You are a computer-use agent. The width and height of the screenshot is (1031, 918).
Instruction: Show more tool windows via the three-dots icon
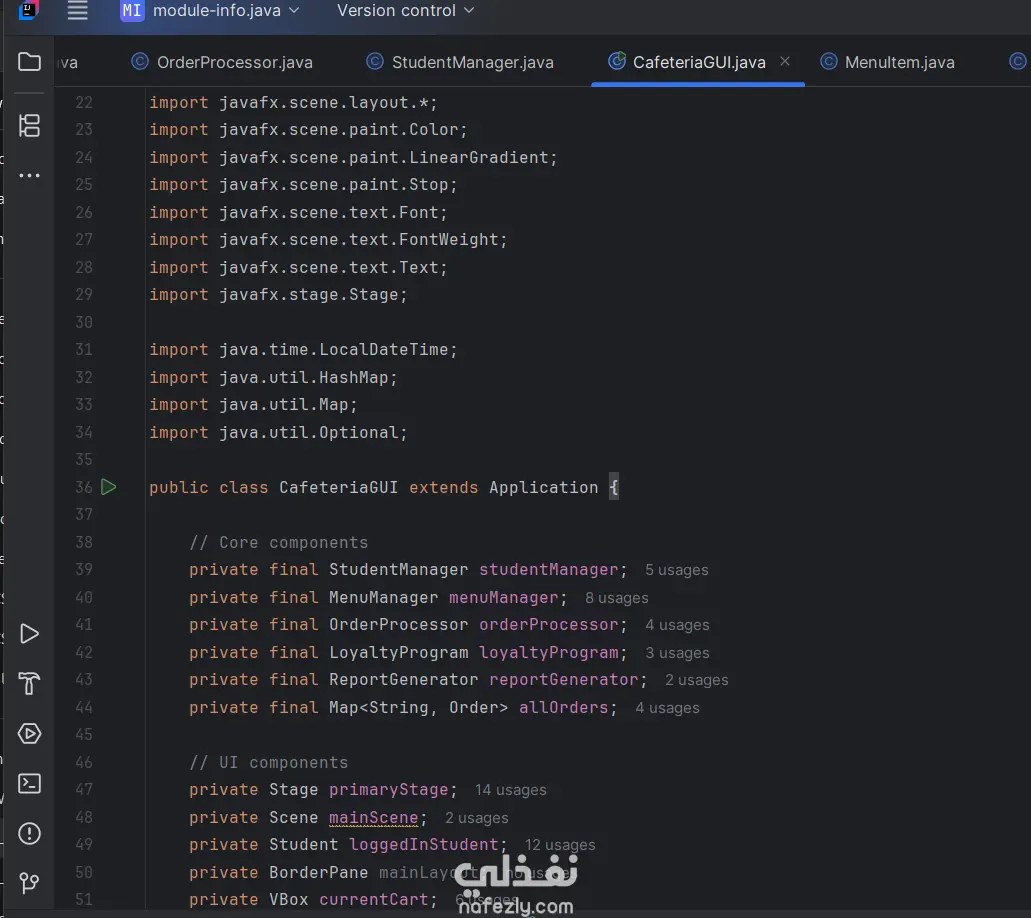[x=29, y=176]
